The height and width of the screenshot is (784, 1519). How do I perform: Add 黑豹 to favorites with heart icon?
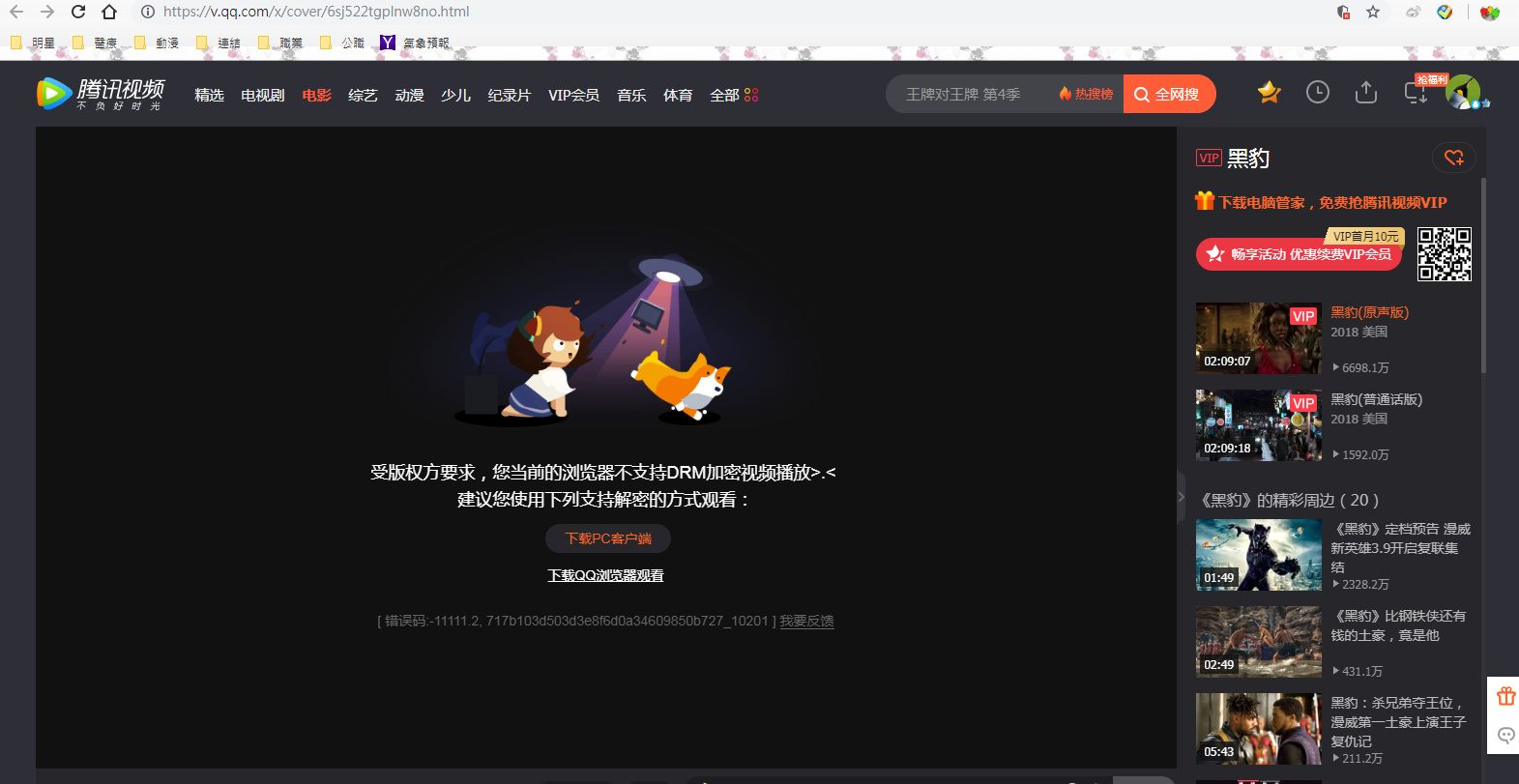(1453, 158)
